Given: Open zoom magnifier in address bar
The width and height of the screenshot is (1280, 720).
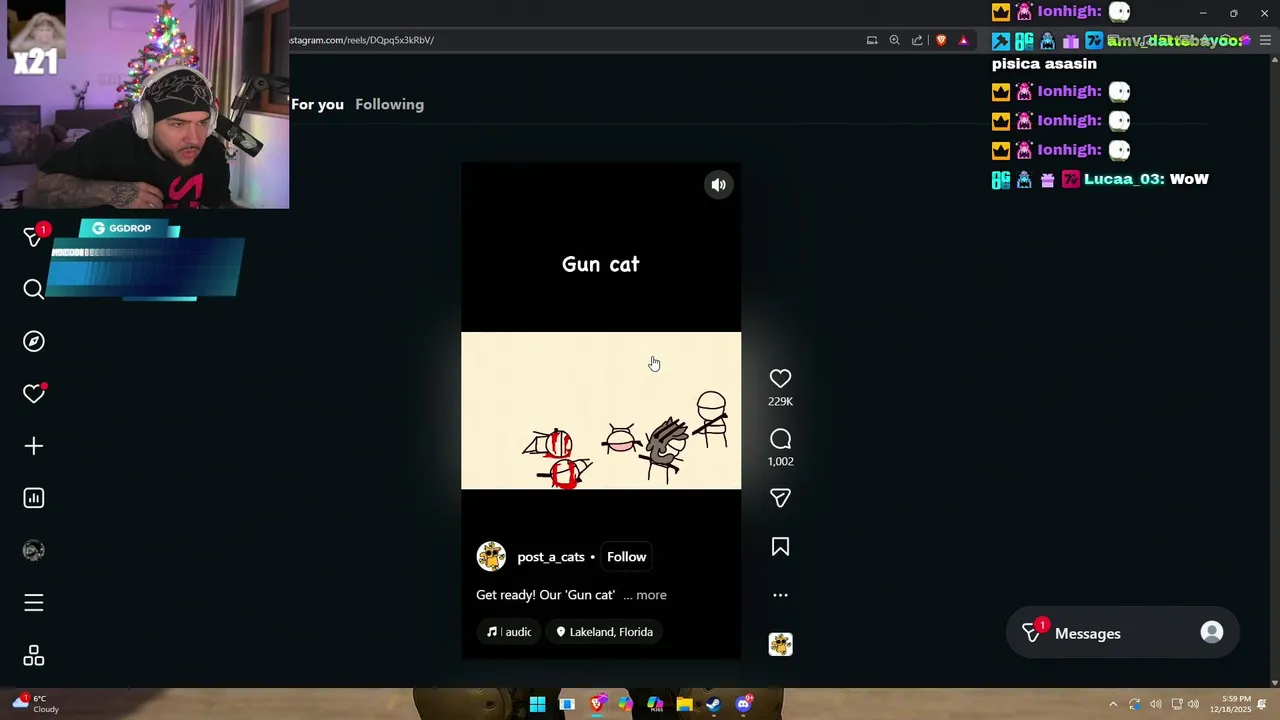Looking at the screenshot, I should click(x=894, y=40).
